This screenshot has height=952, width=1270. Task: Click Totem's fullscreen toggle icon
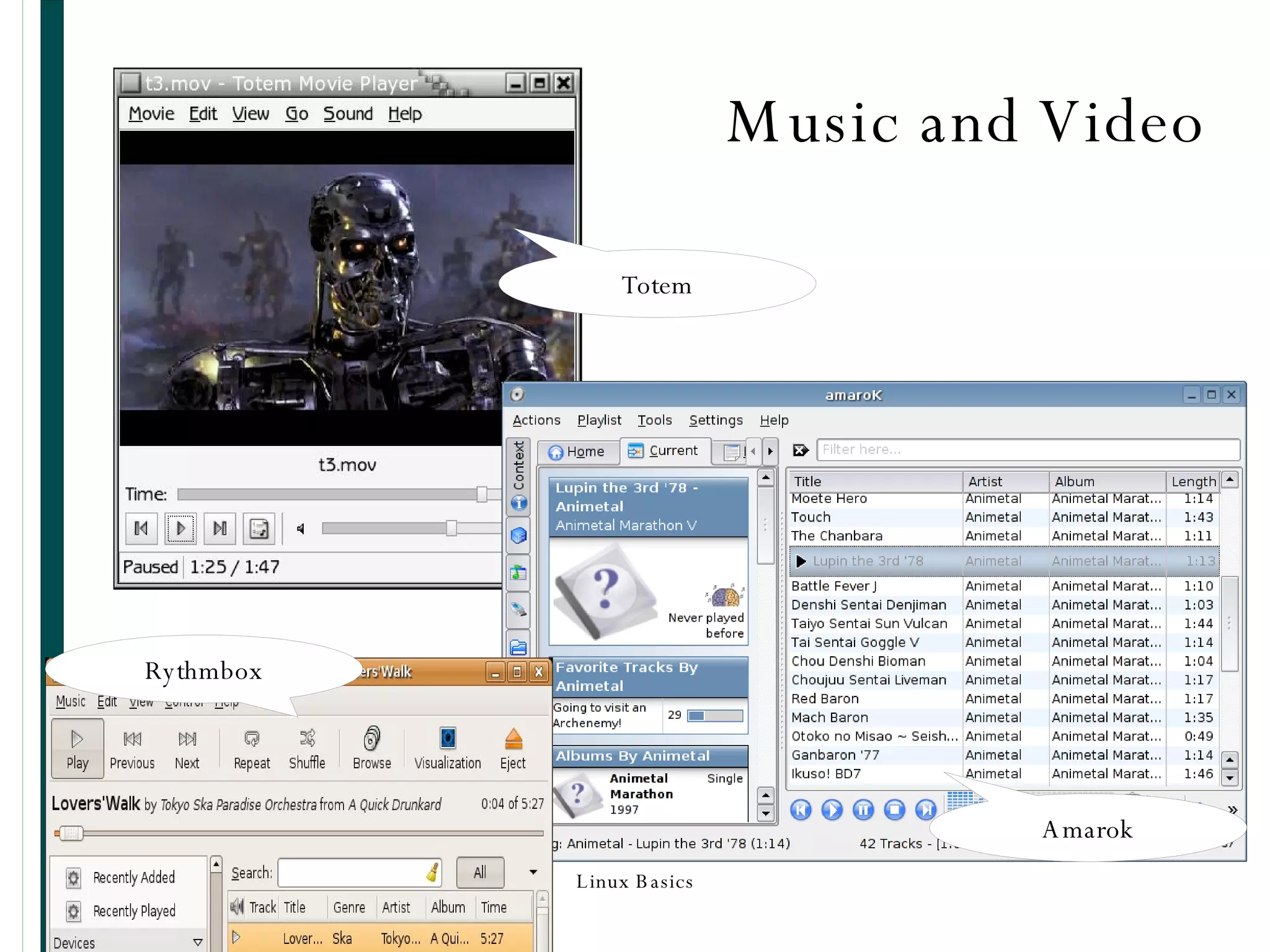click(x=259, y=528)
